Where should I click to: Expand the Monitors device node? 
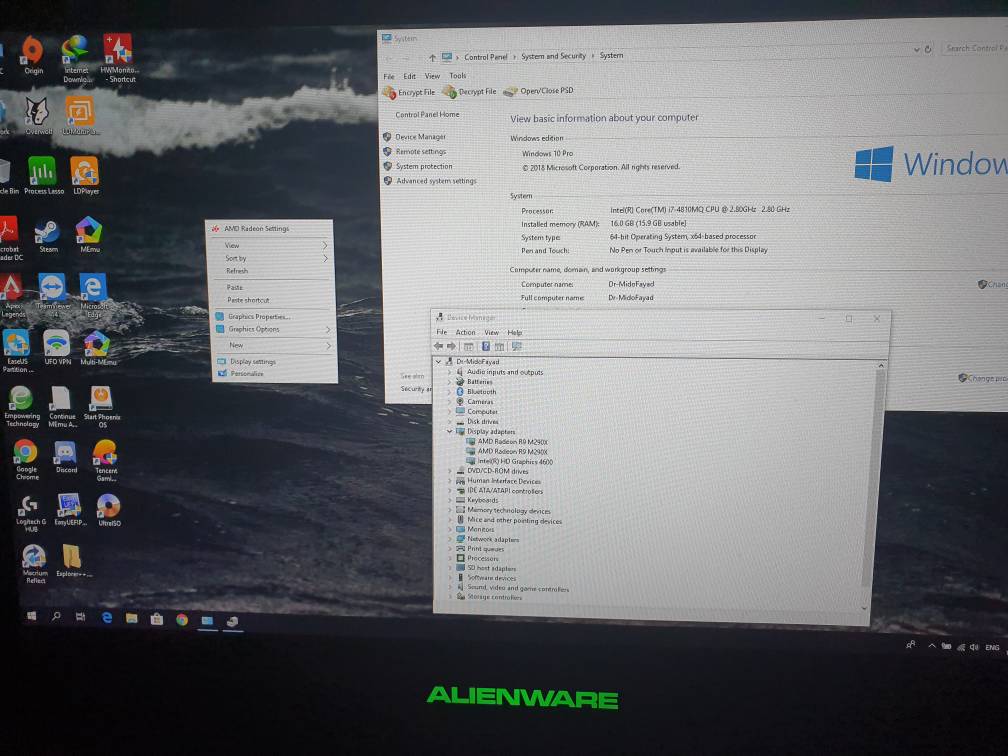[449, 530]
